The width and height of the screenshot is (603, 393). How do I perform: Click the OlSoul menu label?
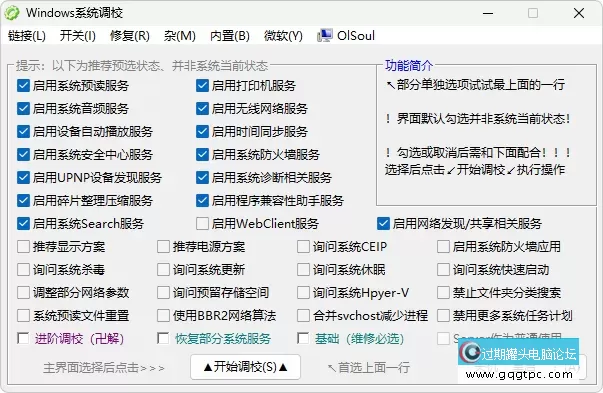[356, 36]
